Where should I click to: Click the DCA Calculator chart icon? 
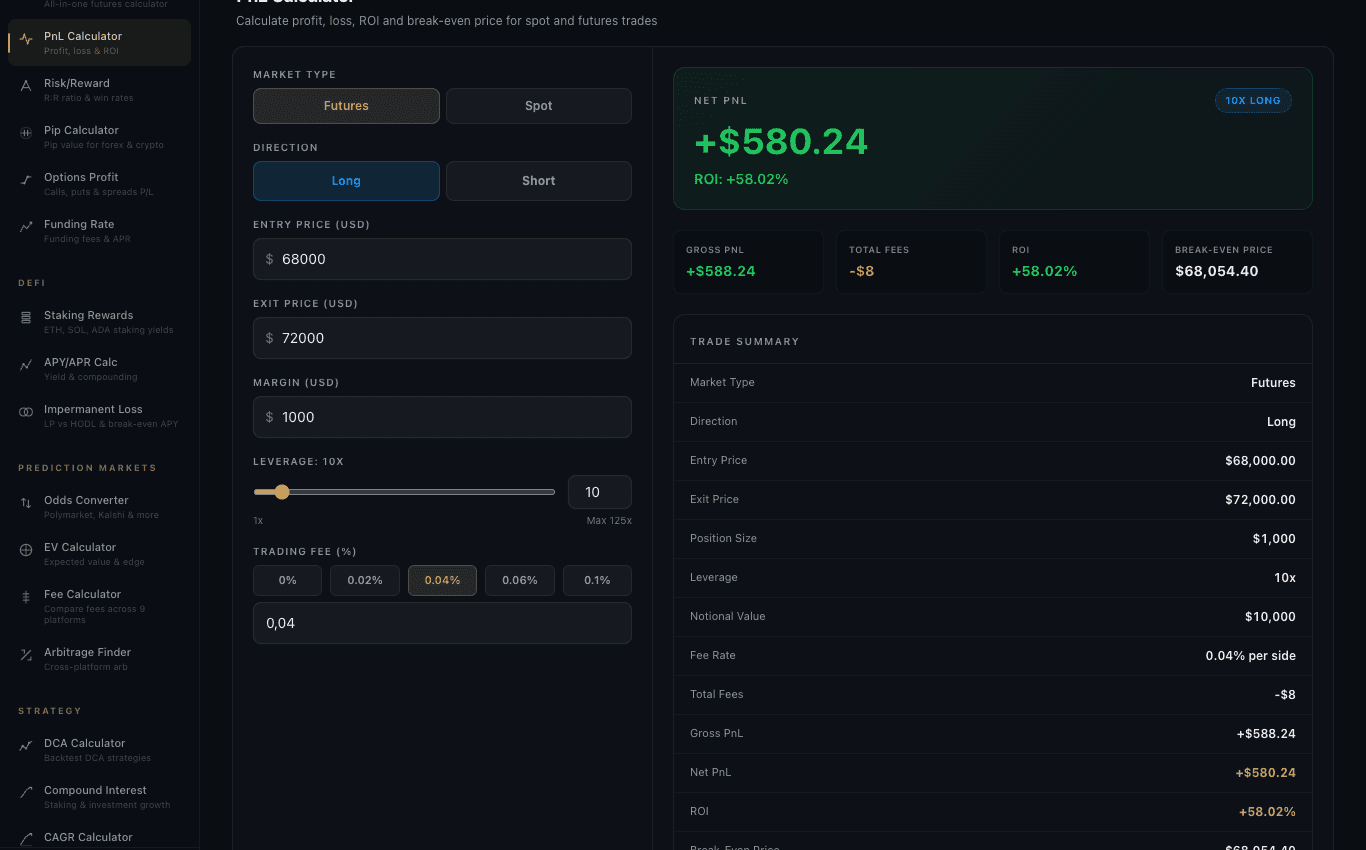(x=26, y=747)
